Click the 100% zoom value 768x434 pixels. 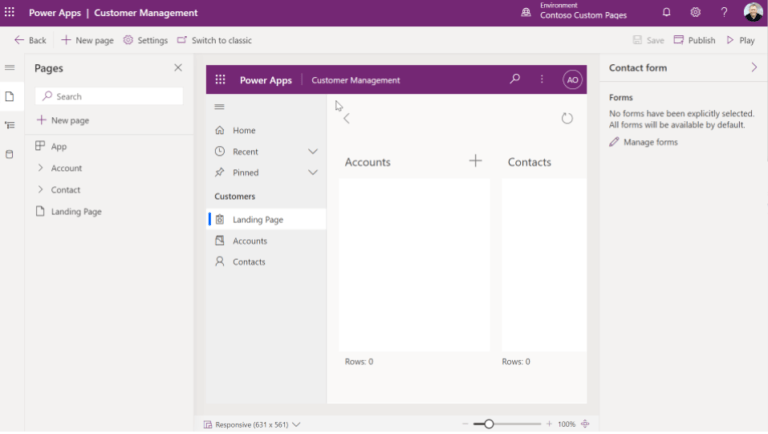(x=567, y=424)
